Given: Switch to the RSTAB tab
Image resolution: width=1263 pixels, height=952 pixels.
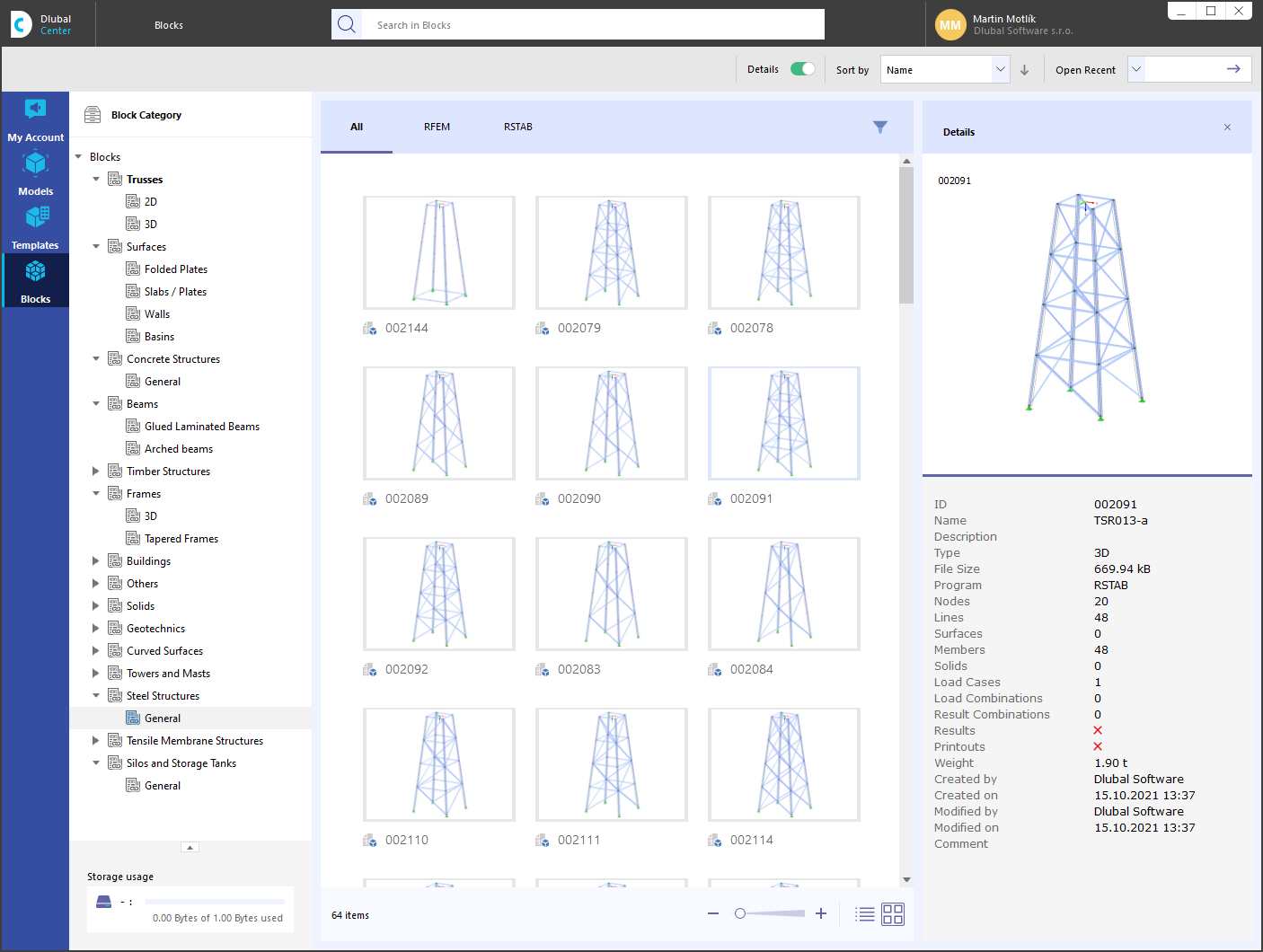Looking at the screenshot, I should point(517,128).
